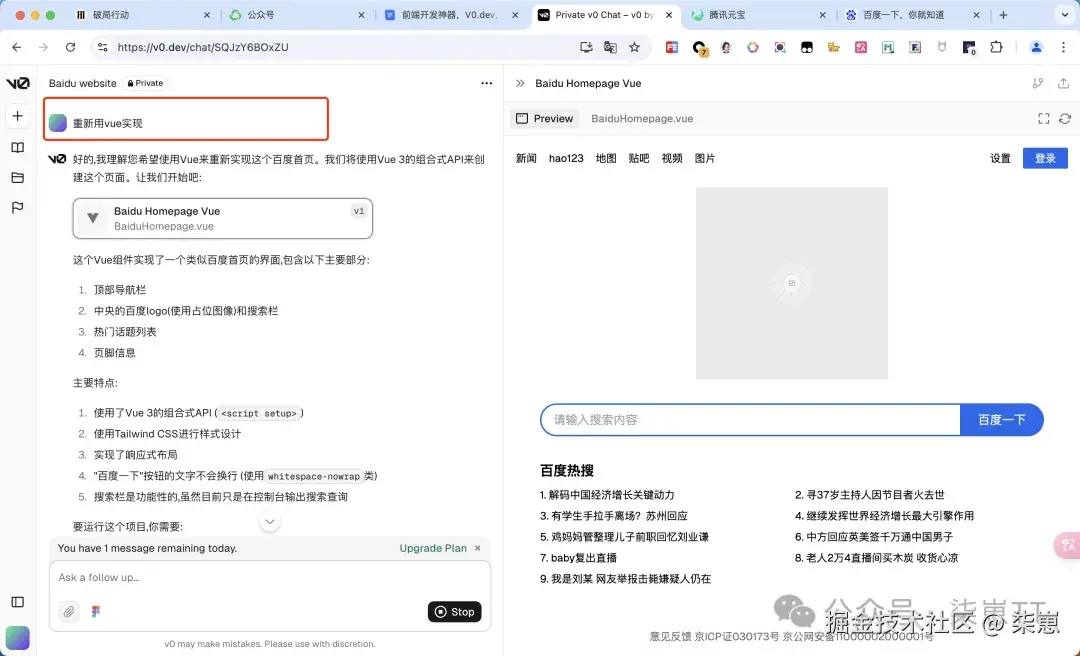Click 贴吧 link in preview nav
The height and width of the screenshot is (656, 1080).
coord(639,158)
